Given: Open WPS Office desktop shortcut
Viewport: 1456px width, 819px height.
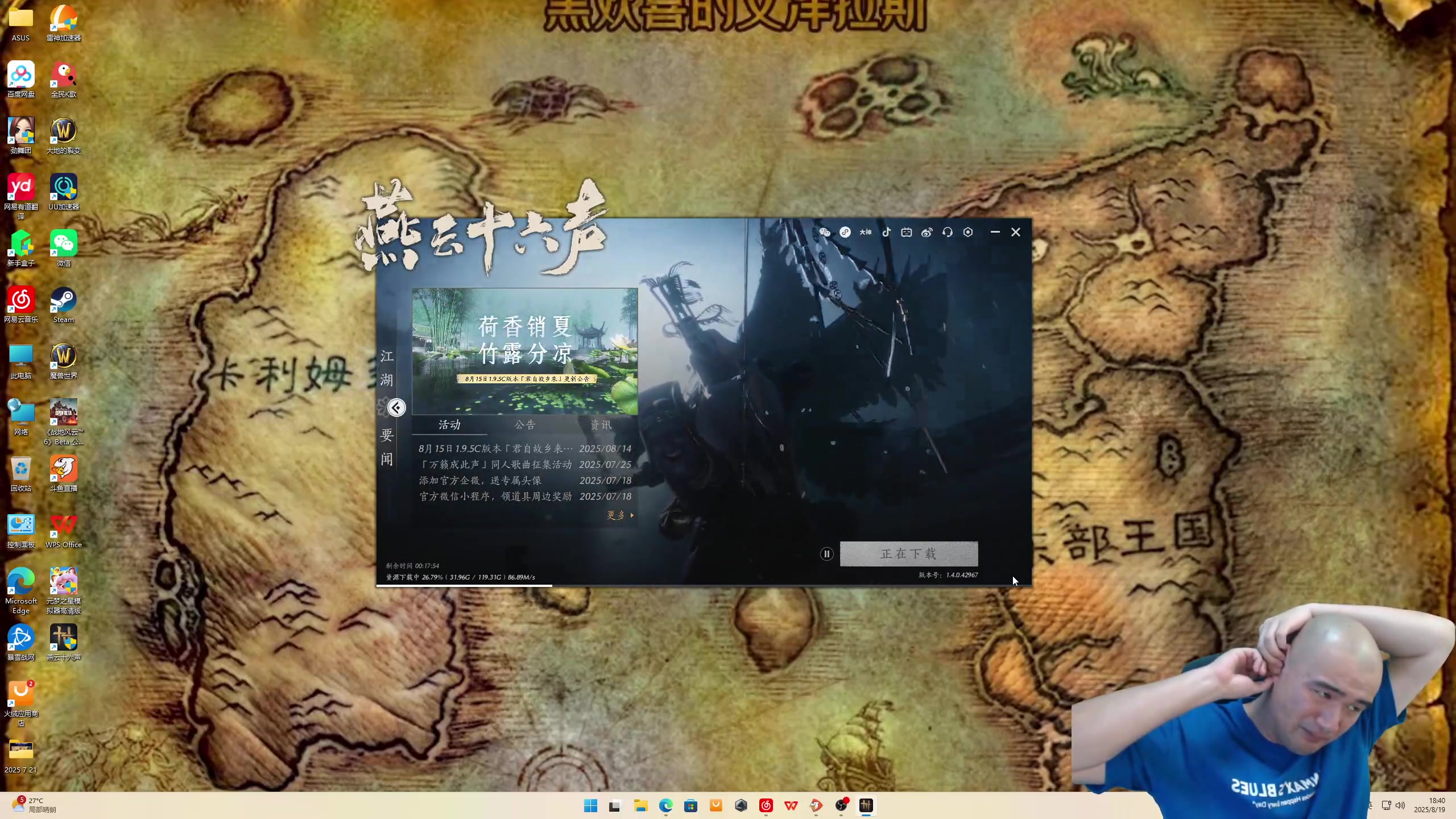Looking at the screenshot, I should [x=64, y=530].
